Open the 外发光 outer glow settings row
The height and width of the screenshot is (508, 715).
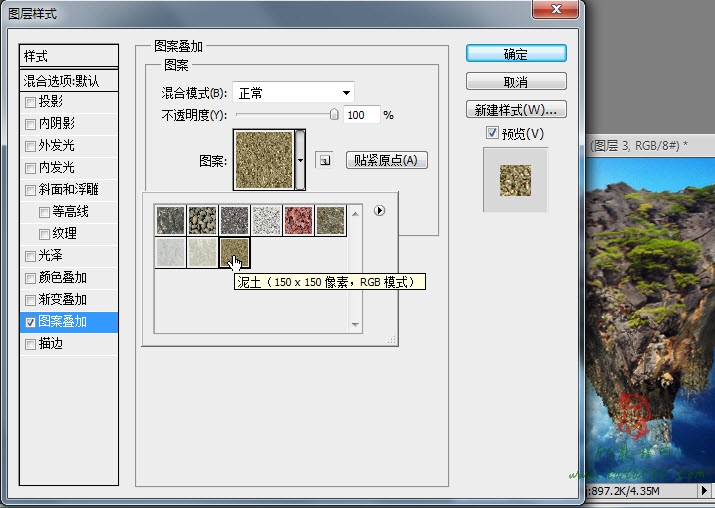[69, 145]
